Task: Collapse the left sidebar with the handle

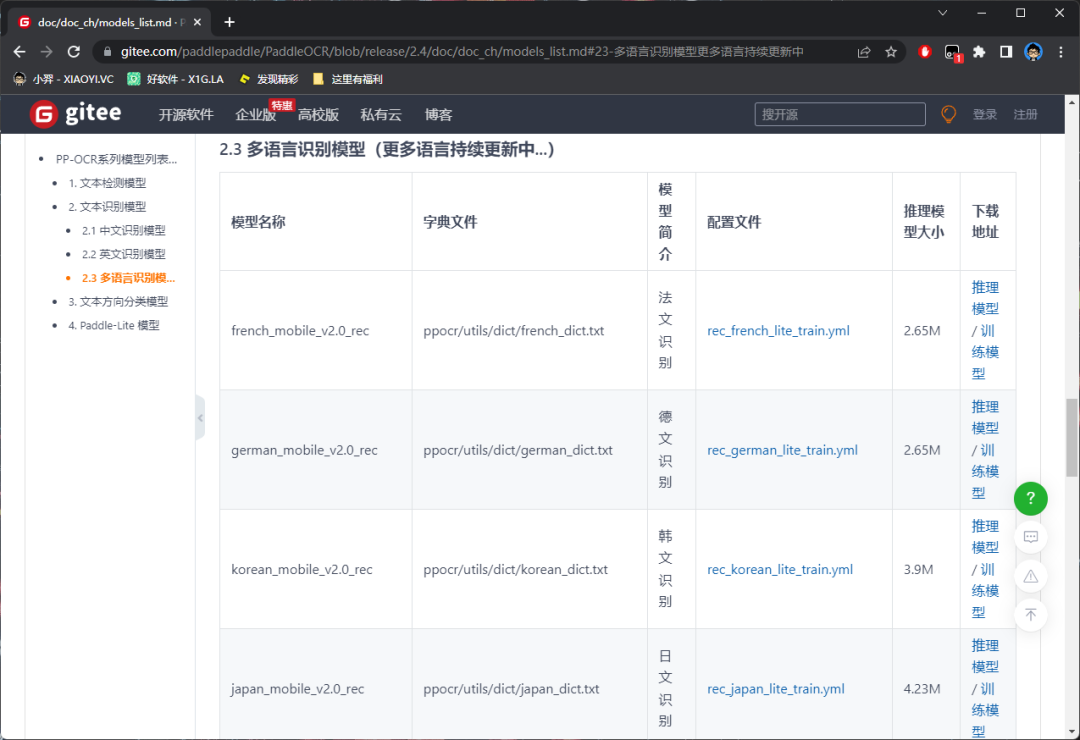Action: click(x=200, y=417)
